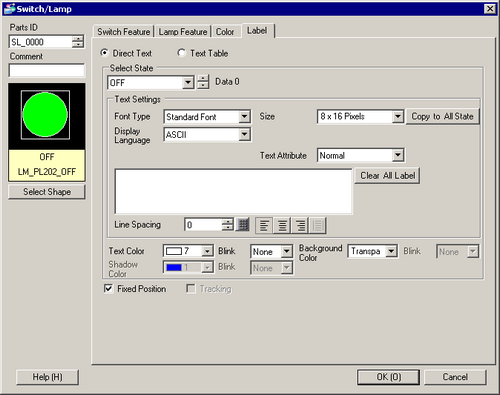Confirm with the OK (O) button
This screenshot has height=395, width=500.
coord(388,377)
